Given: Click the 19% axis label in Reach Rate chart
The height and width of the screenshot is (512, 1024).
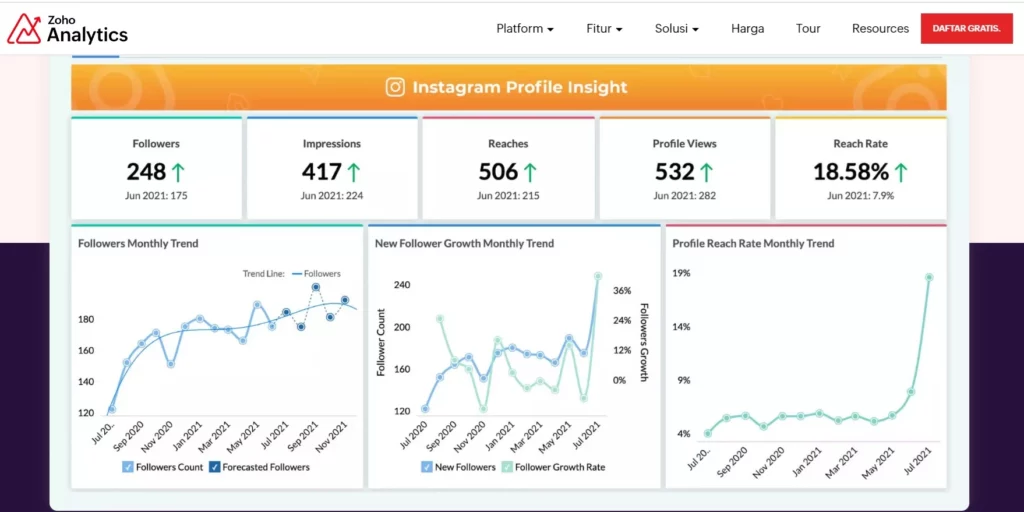Looking at the screenshot, I should pos(681,273).
